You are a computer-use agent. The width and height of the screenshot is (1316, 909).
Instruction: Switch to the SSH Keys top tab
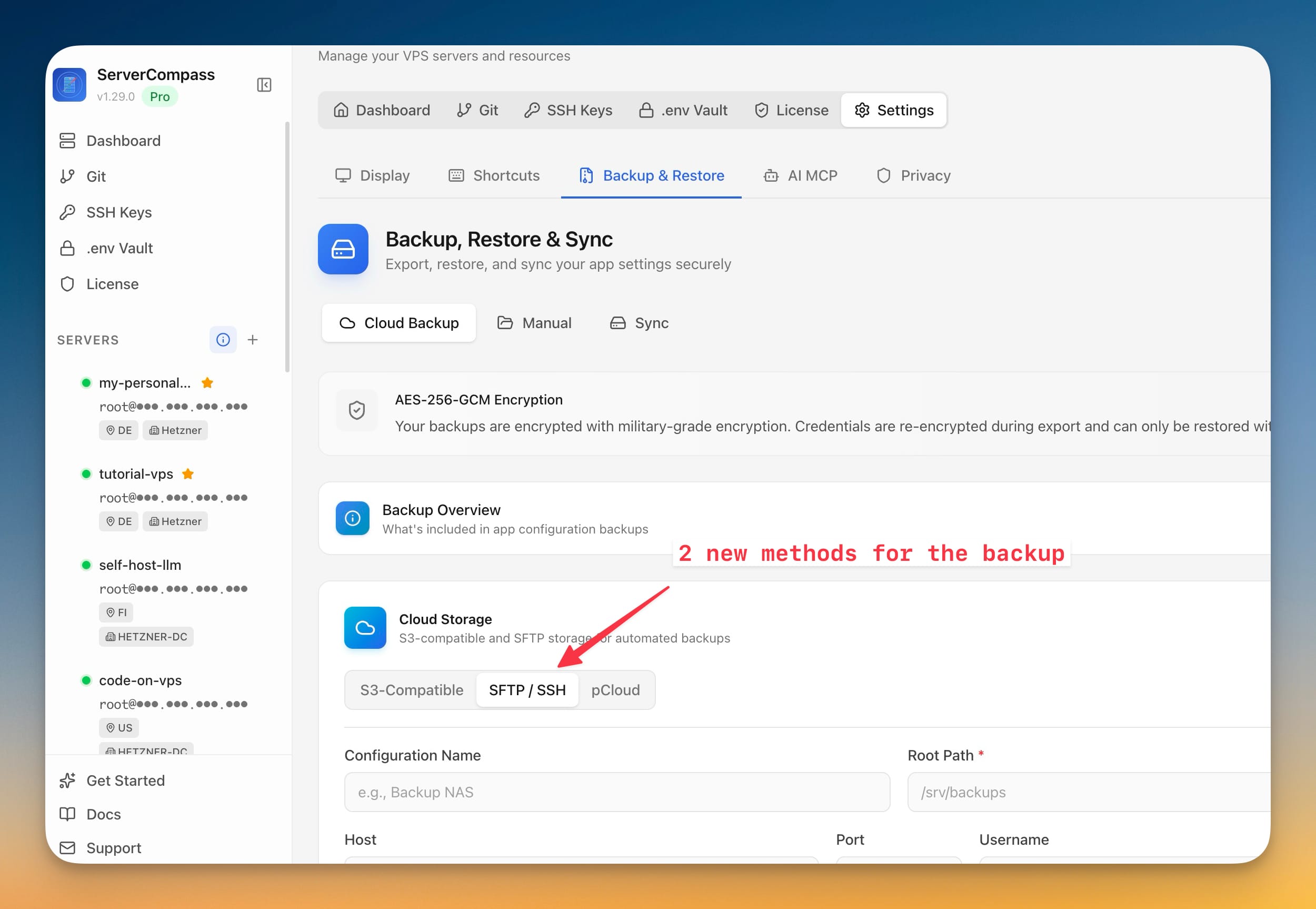568,110
